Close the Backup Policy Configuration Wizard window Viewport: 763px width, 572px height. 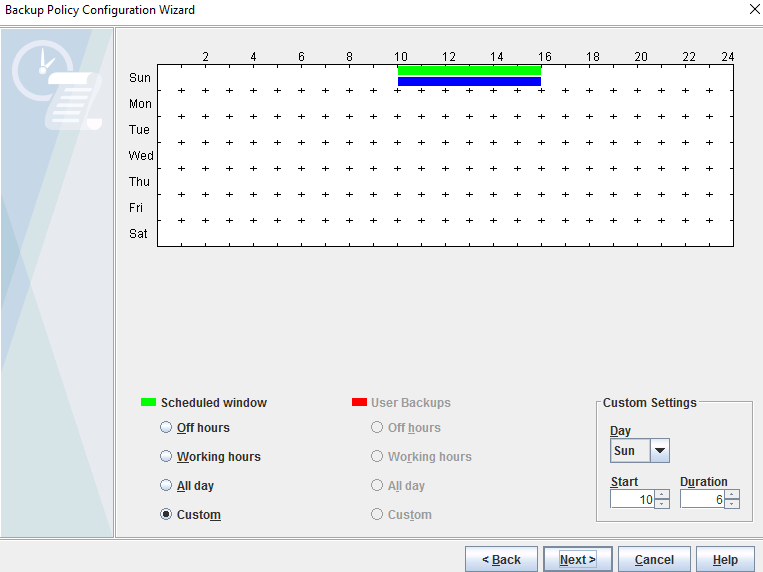(x=752, y=10)
